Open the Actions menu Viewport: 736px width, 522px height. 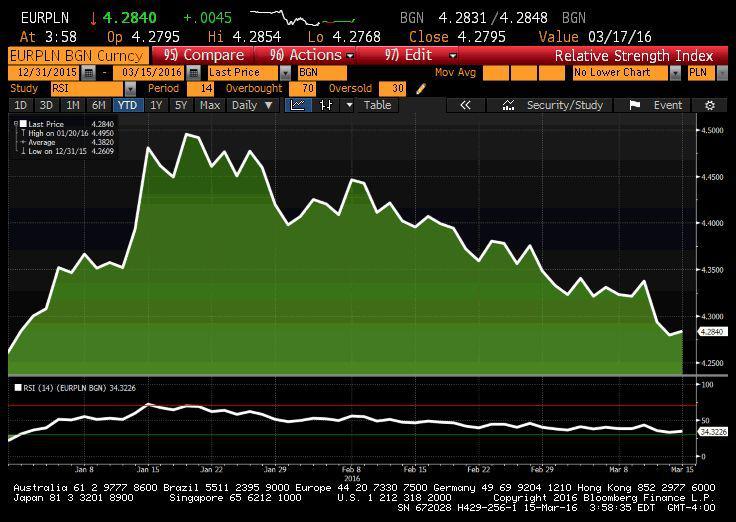pyautogui.click(x=305, y=55)
